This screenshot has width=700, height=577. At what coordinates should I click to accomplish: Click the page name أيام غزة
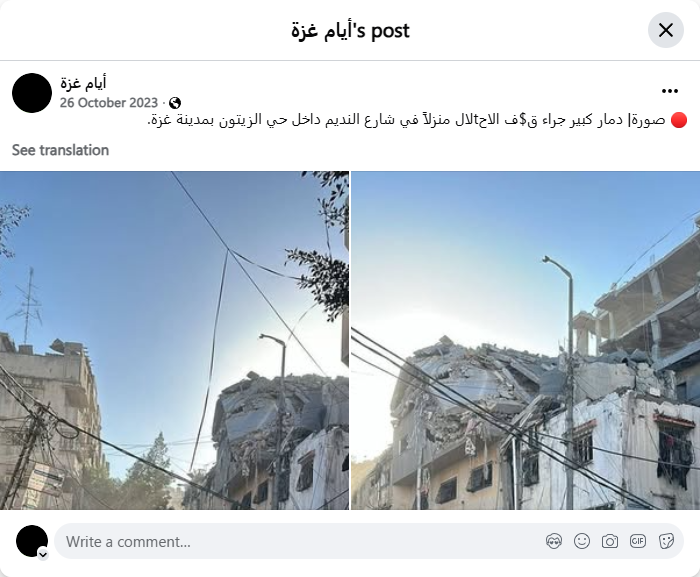click(x=83, y=83)
